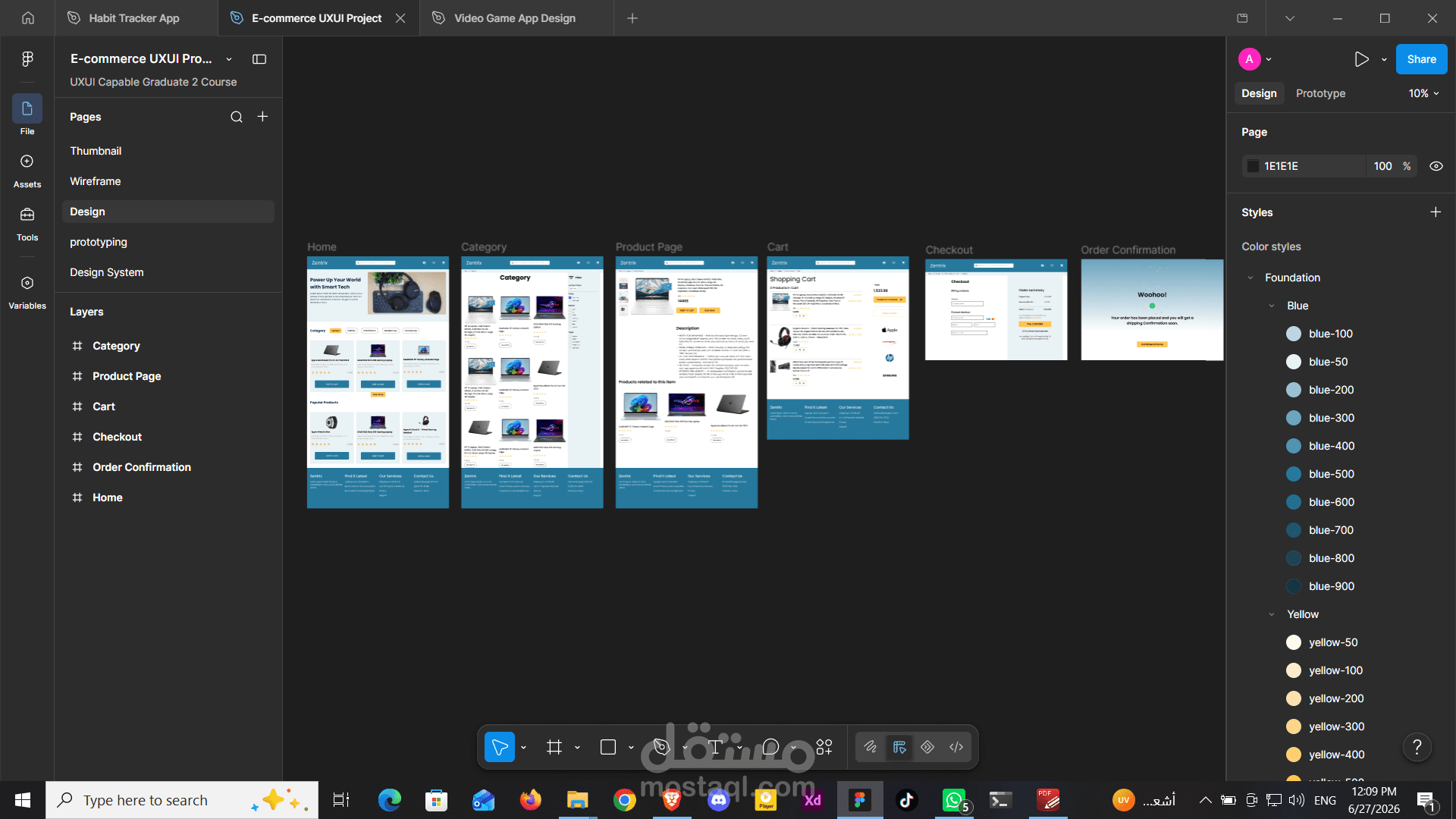Open the 10% zoom dropdown
This screenshot has height=819, width=1456.
pos(1423,93)
